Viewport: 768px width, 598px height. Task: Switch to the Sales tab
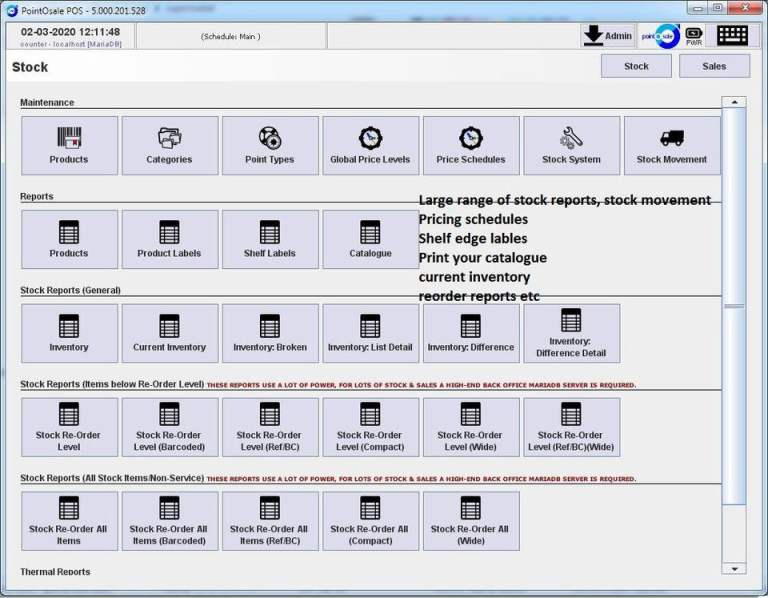point(714,66)
